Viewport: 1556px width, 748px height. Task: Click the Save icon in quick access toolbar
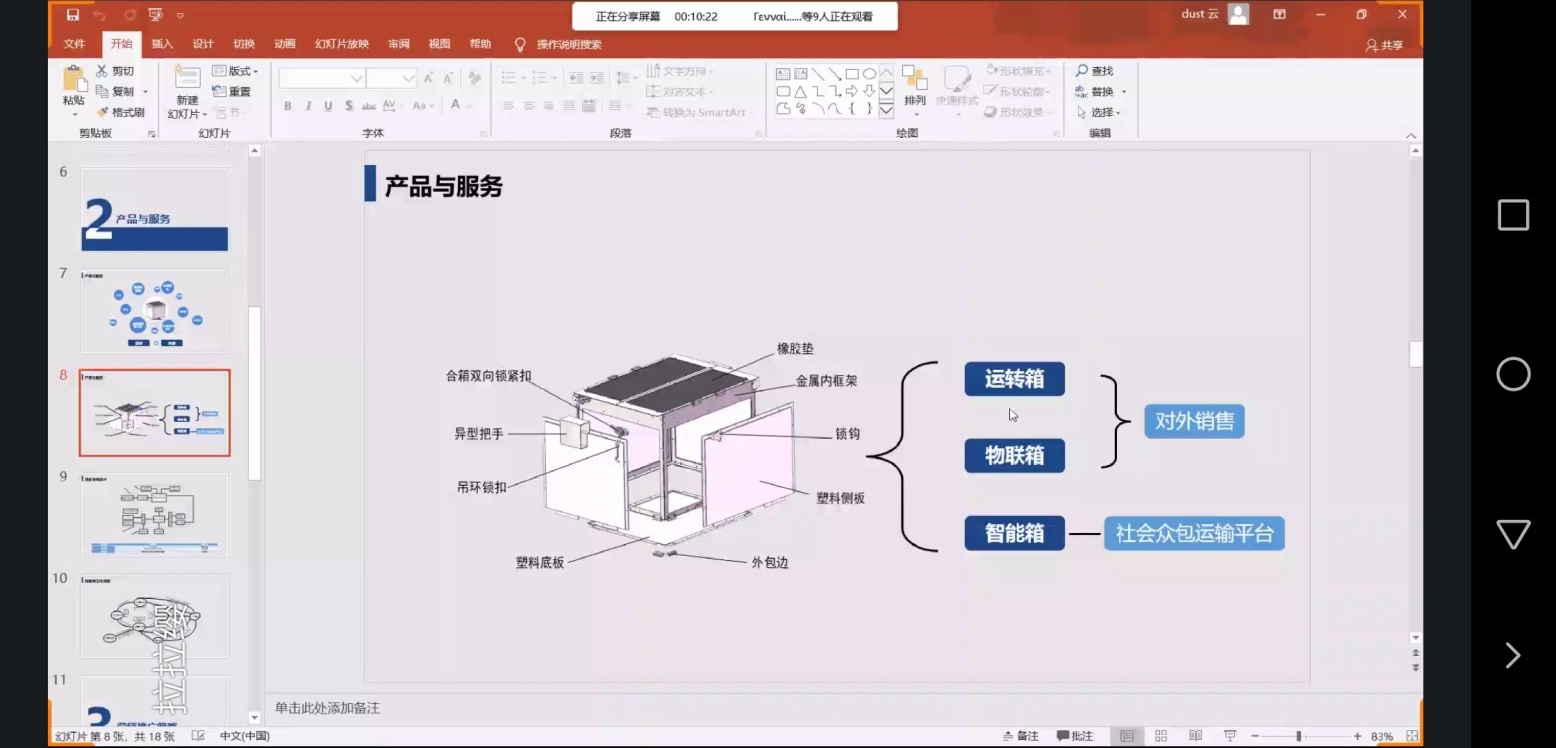(x=73, y=15)
